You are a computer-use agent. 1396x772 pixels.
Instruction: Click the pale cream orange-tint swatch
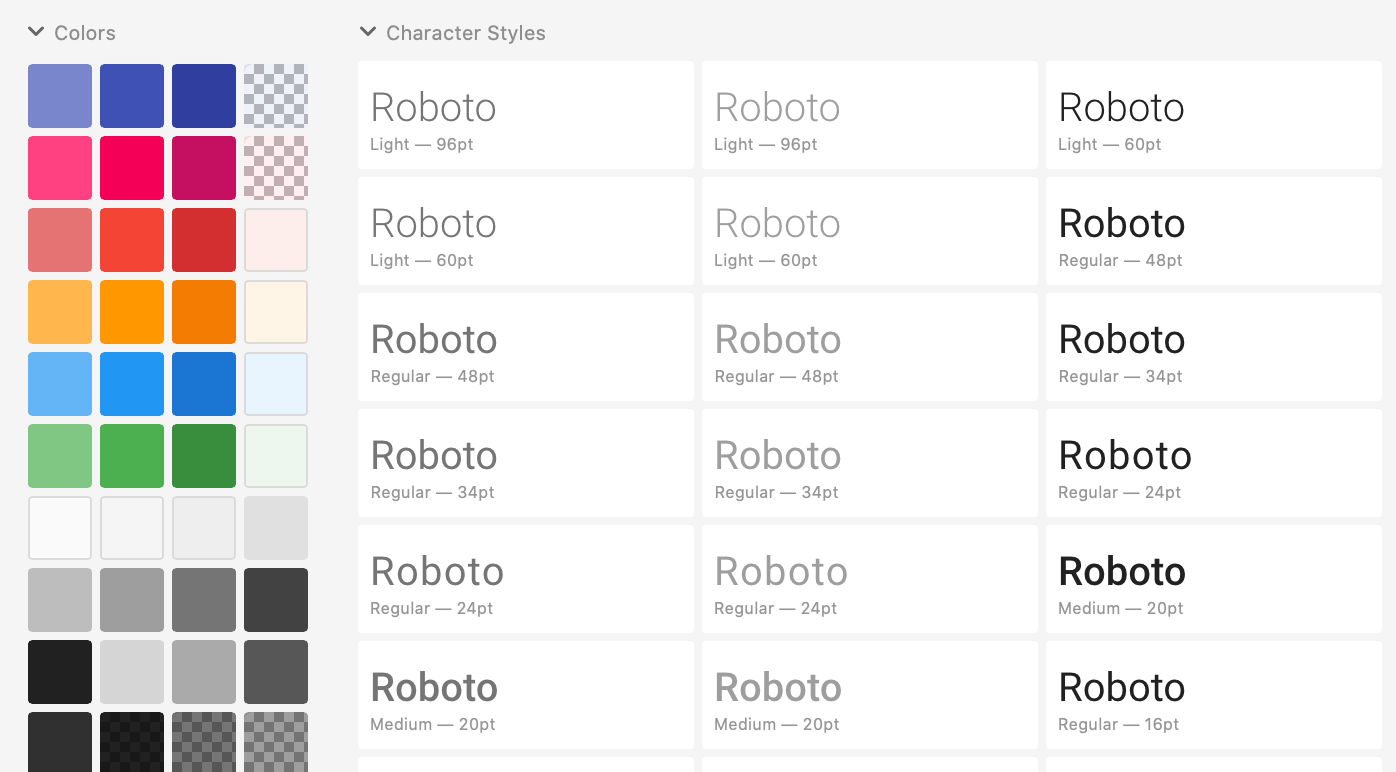[x=276, y=312]
